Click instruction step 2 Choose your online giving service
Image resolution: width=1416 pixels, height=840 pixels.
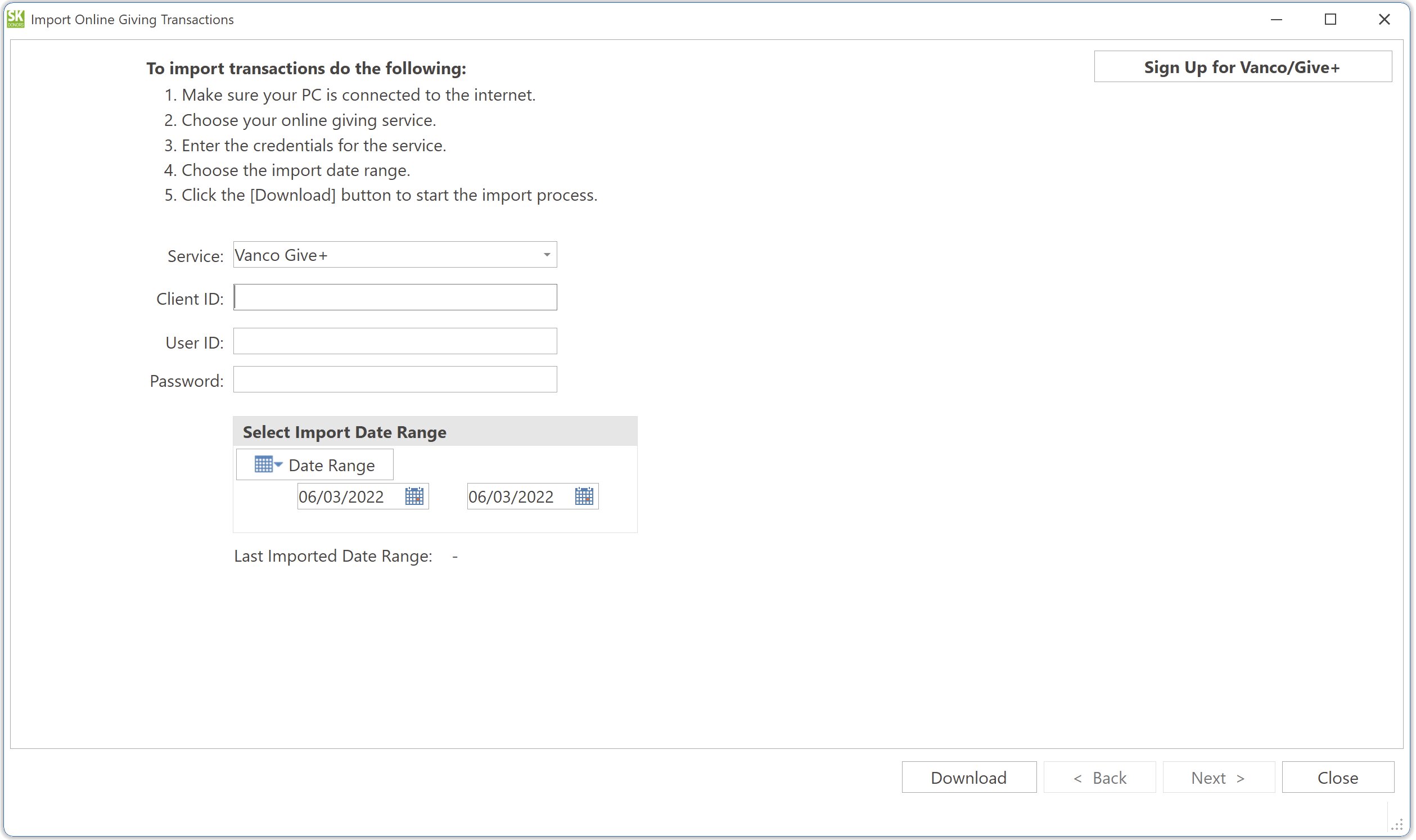click(300, 120)
